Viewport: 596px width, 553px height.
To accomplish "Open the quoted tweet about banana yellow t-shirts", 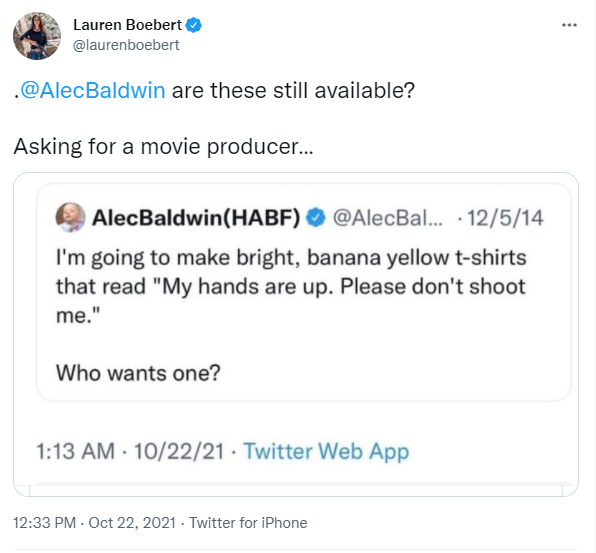I will [x=304, y=292].
